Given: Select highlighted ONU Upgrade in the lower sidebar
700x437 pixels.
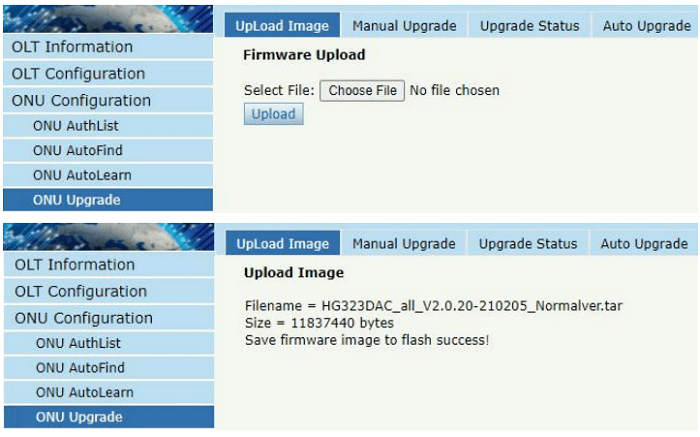Looking at the screenshot, I should point(79,417).
